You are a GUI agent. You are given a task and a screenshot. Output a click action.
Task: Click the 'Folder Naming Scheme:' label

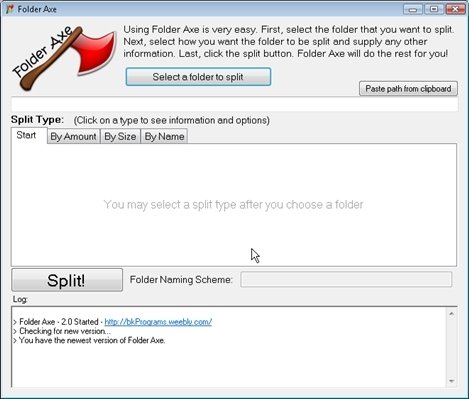(181, 279)
